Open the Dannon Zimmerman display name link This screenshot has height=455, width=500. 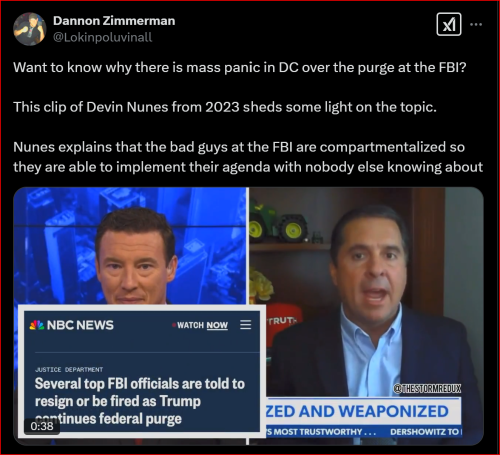coord(114,21)
